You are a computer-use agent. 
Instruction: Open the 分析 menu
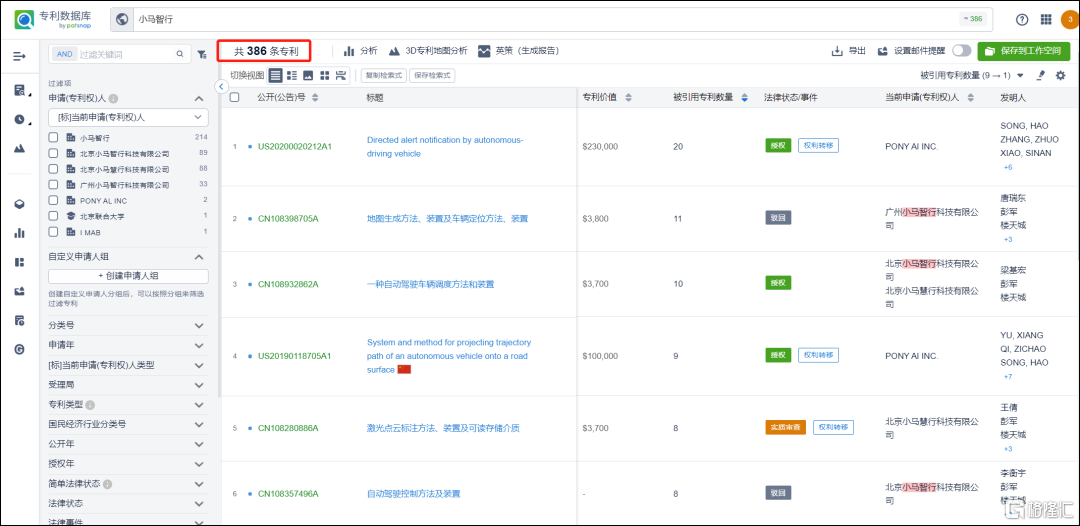click(x=360, y=51)
